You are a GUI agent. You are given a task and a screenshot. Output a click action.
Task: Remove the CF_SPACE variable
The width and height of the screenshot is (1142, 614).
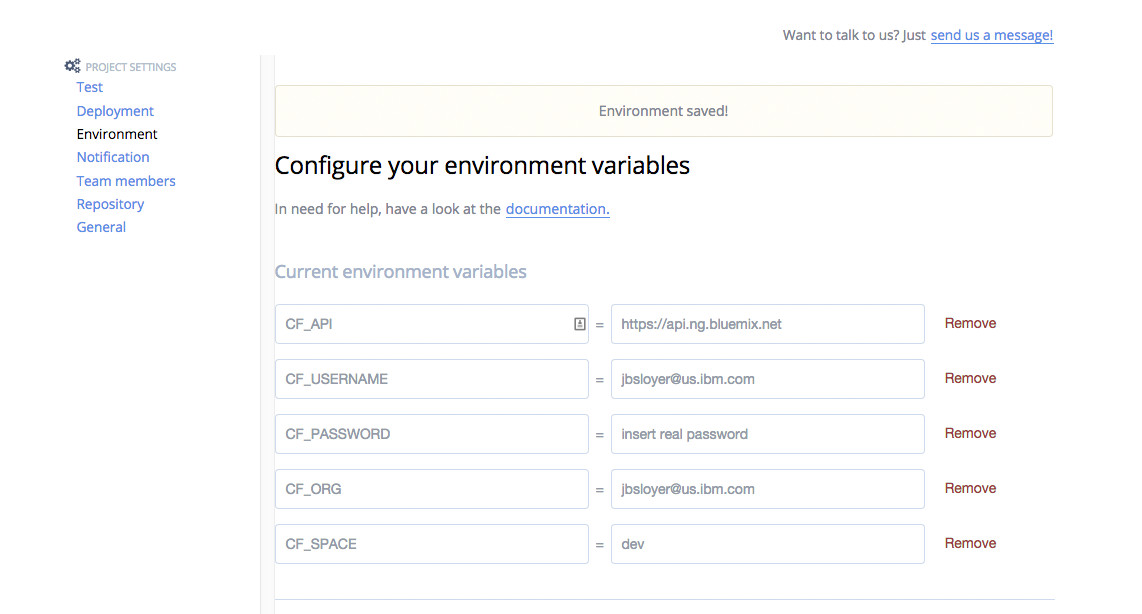pyautogui.click(x=970, y=543)
